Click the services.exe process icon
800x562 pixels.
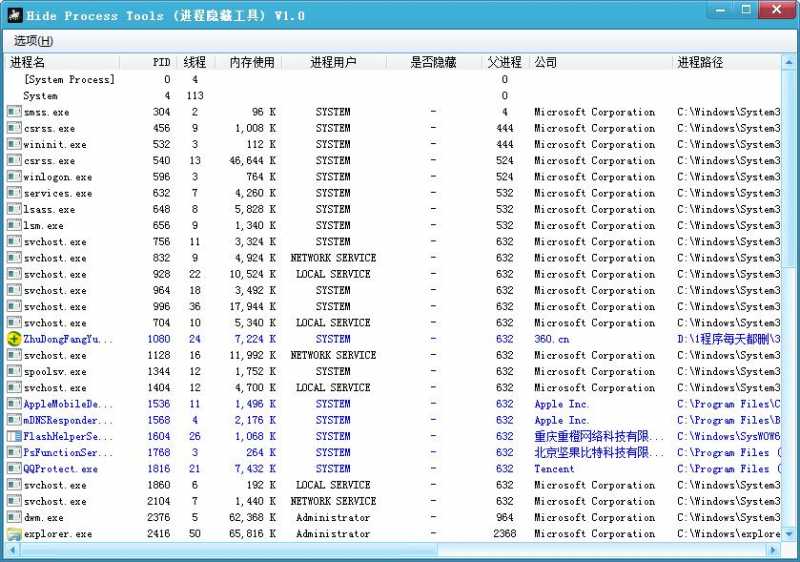(x=14, y=193)
